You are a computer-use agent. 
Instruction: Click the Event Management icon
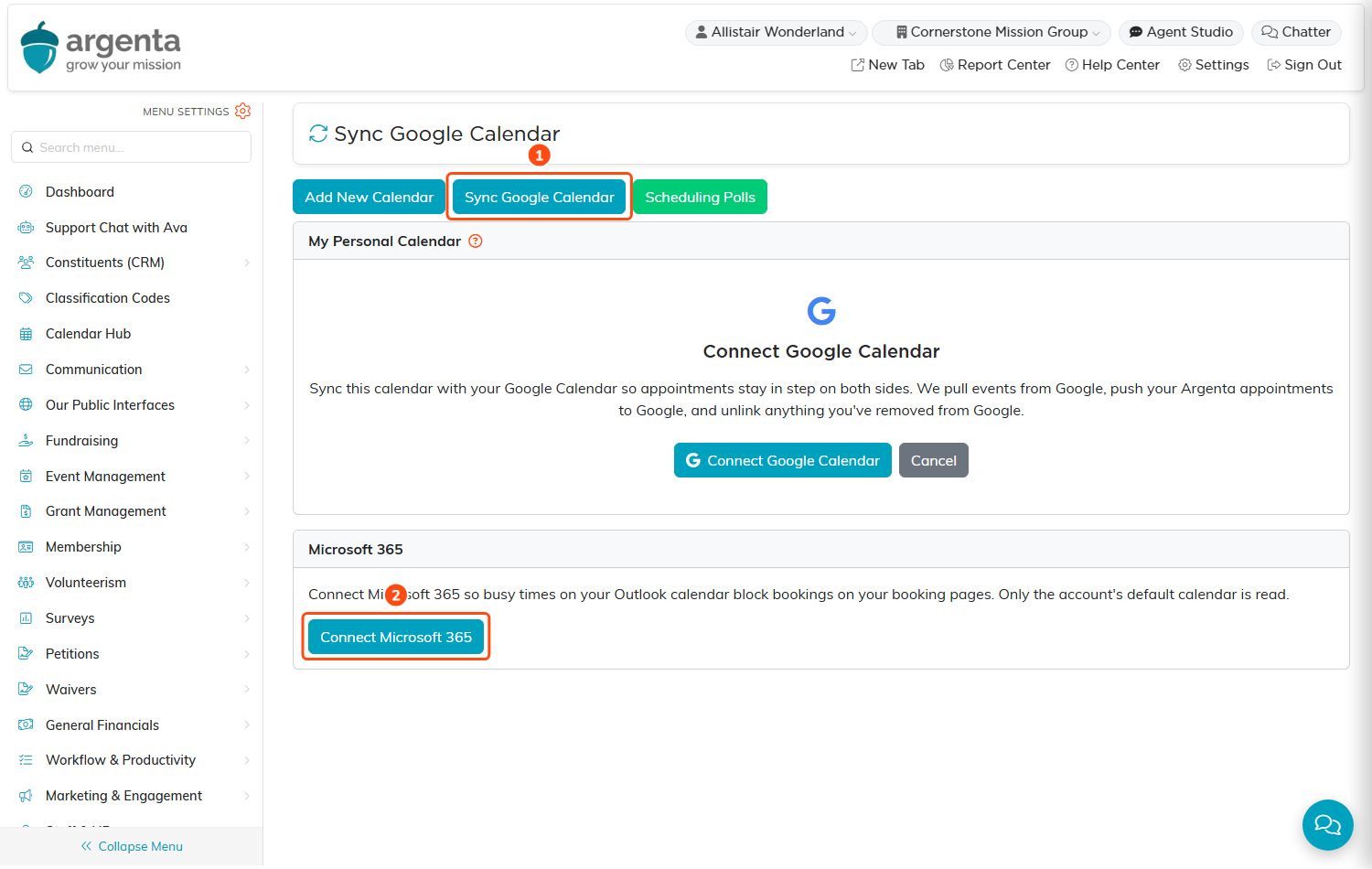click(26, 477)
